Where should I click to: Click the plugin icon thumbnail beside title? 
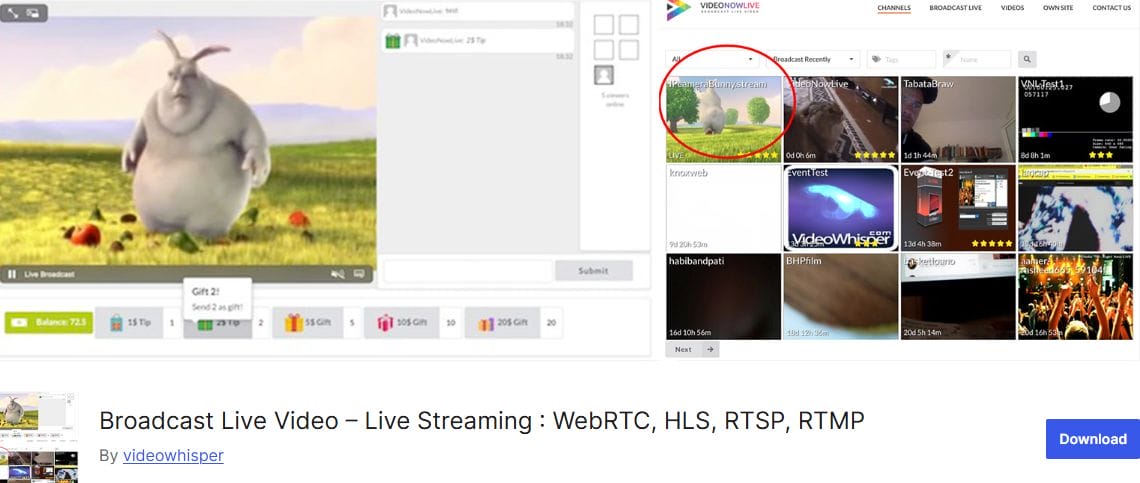39,438
